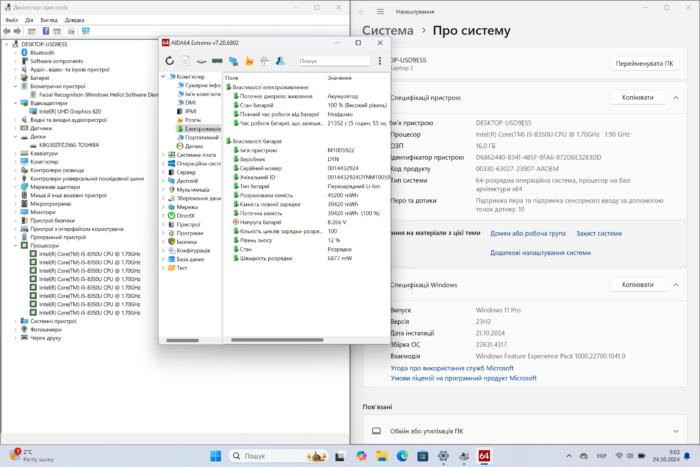Refresh the AIDA64 report with the circular arrow icon

point(170,61)
